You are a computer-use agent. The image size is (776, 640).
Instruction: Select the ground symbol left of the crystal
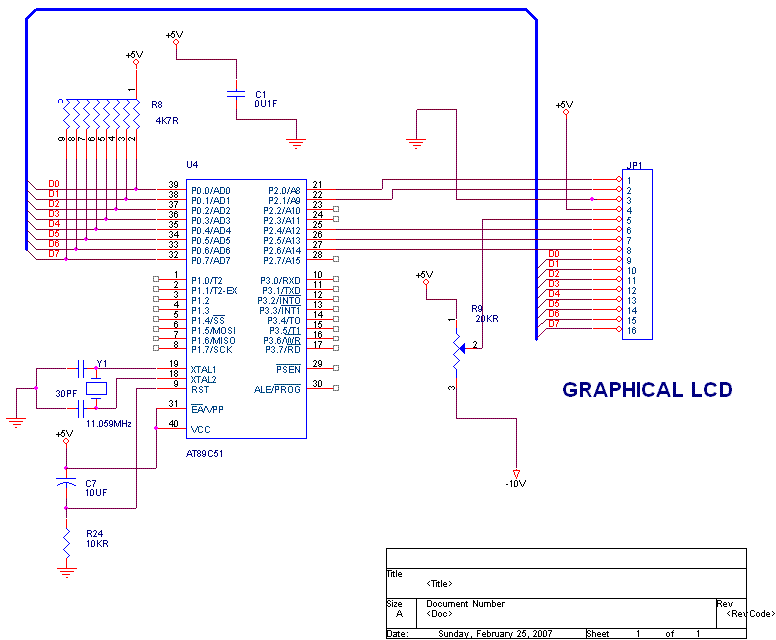pyautogui.click(x=16, y=423)
